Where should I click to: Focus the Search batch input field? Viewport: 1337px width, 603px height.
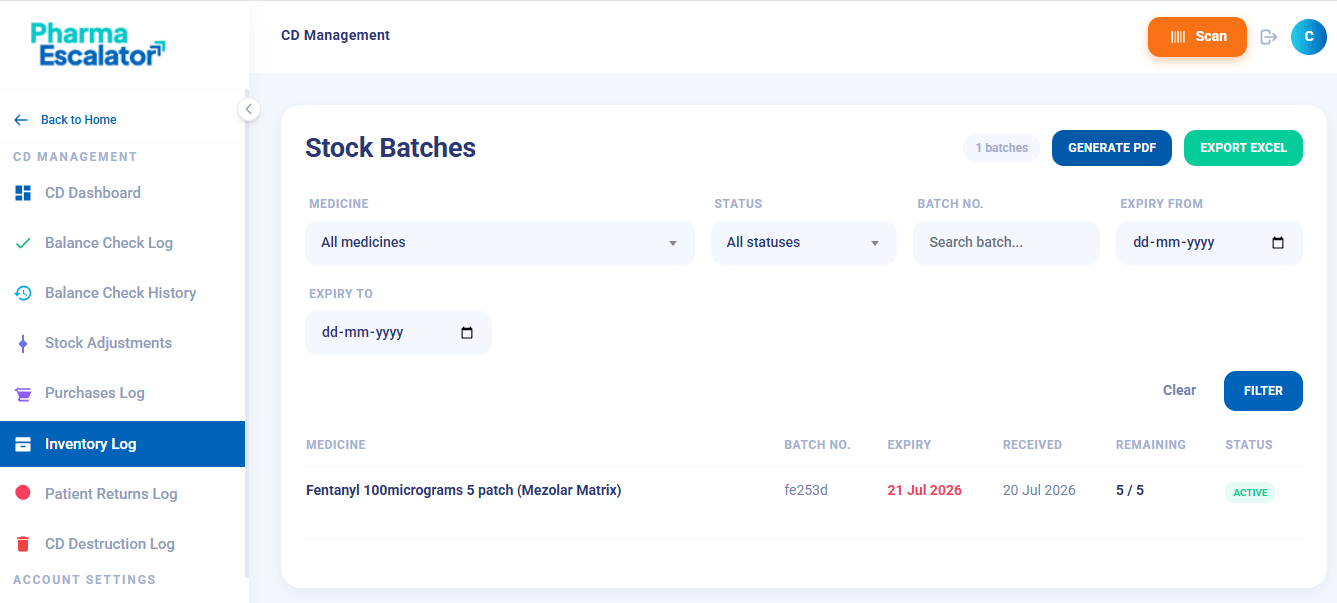[1006, 243]
